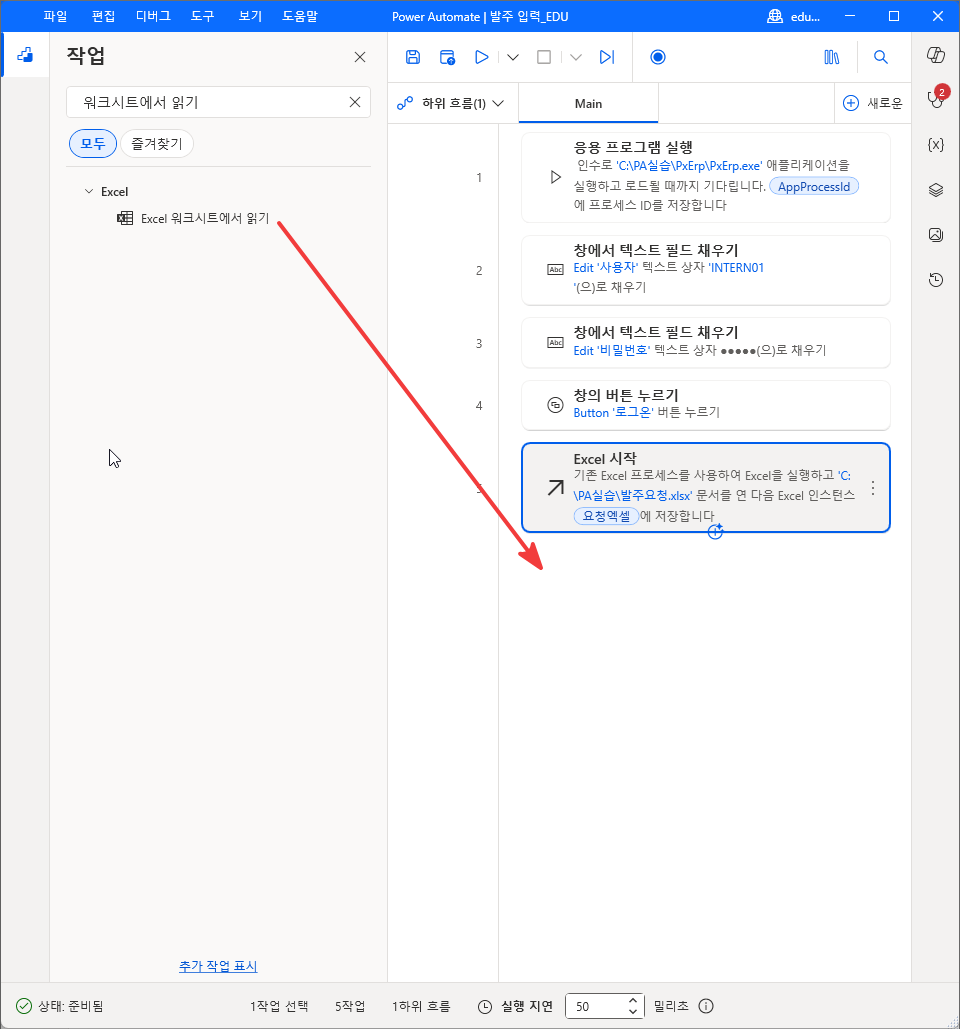This screenshot has height=1029, width=960.
Task: Open the 편집 menu
Action: click(x=103, y=16)
